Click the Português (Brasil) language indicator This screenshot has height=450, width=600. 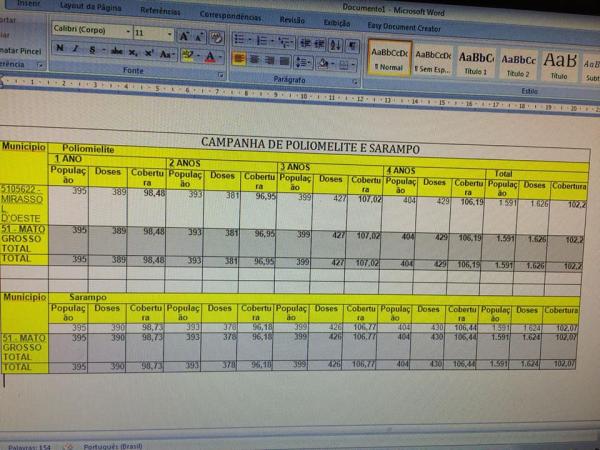(x=113, y=446)
